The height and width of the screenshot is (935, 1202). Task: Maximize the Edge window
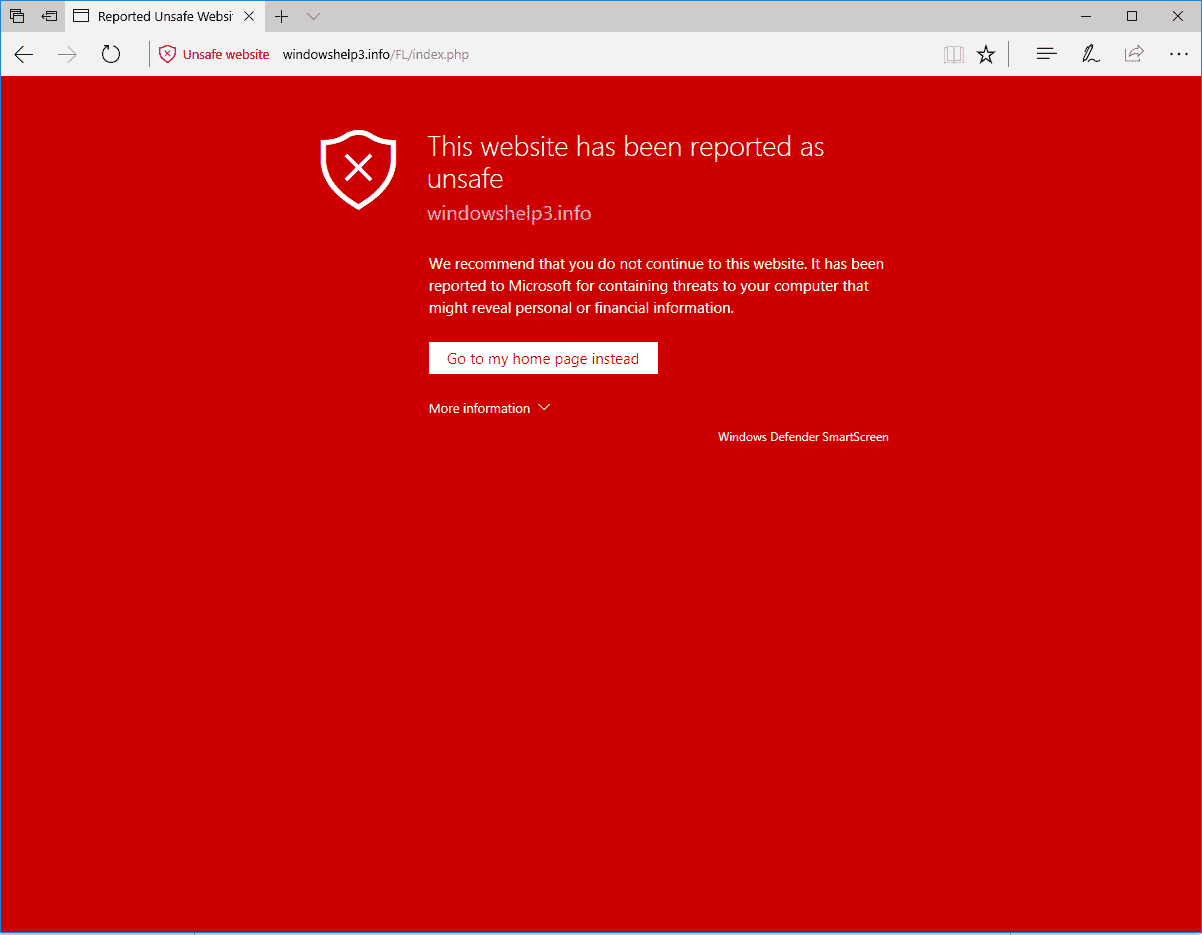click(x=1132, y=16)
